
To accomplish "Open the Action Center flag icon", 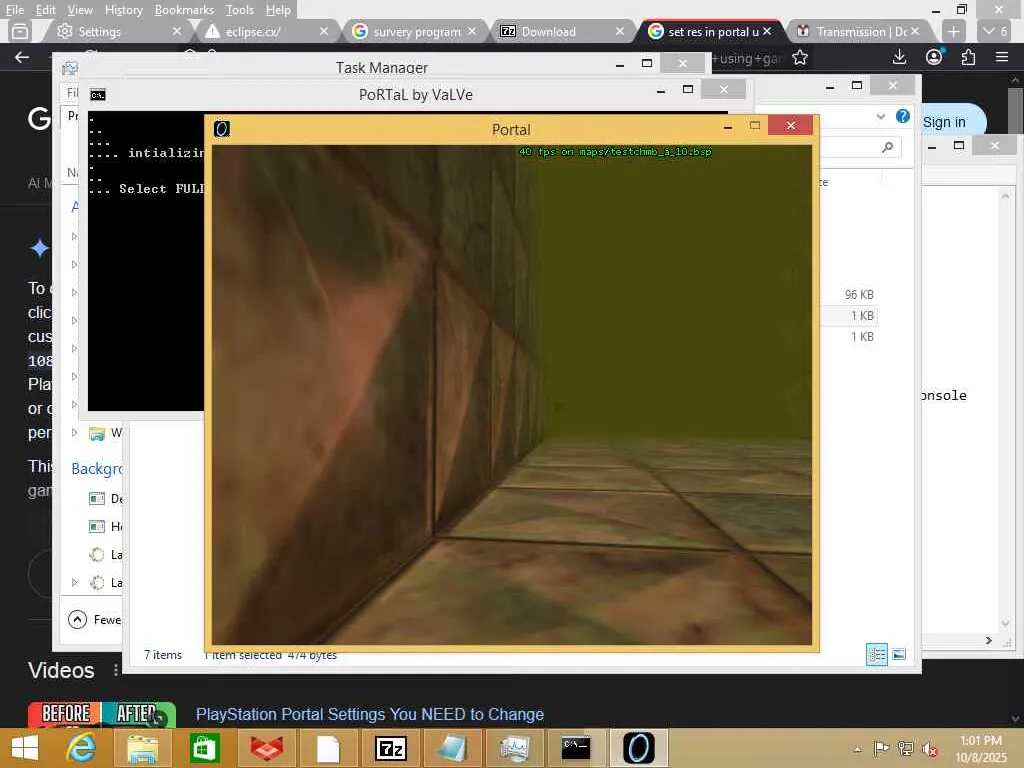I will click(x=881, y=748).
